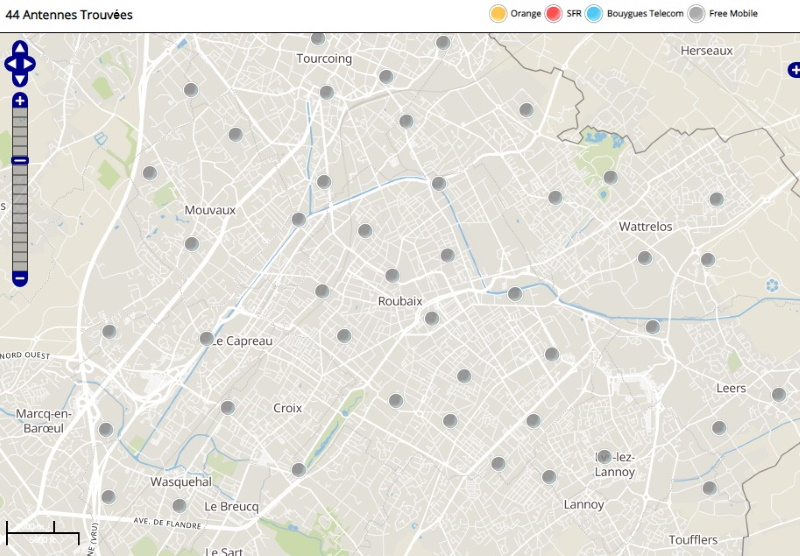This screenshot has height=556, width=800.
Task: Pan the map left with arrow
Action: (x=9, y=64)
